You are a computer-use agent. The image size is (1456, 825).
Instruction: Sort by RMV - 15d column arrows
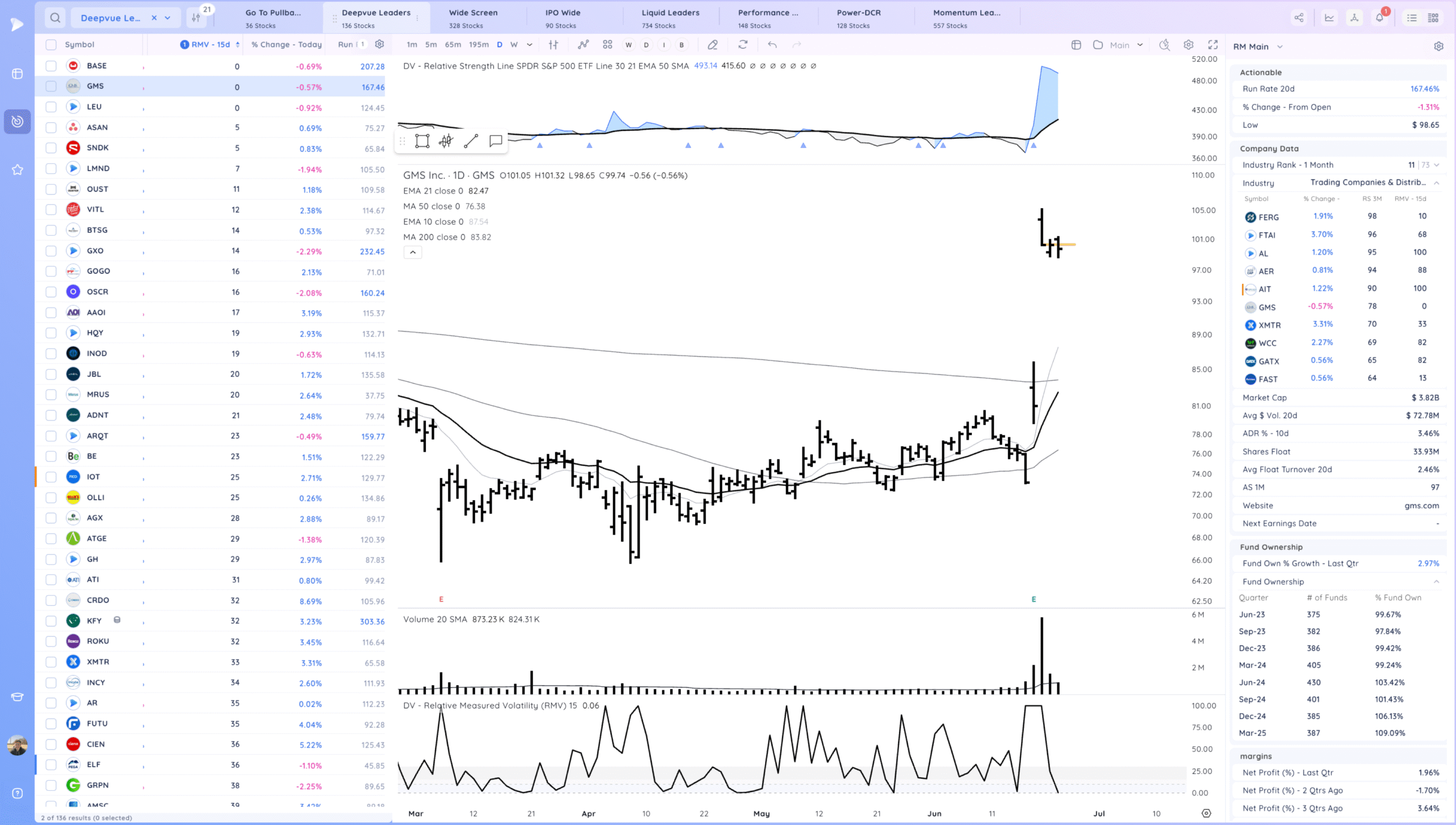[237, 44]
